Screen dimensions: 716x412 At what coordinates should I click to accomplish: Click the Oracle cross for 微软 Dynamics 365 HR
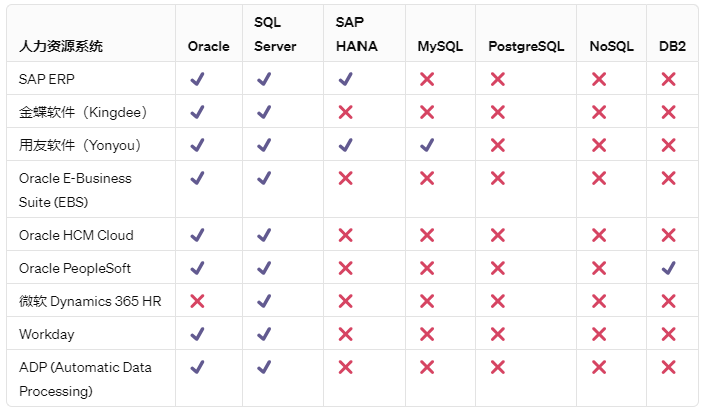click(x=197, y=301)
